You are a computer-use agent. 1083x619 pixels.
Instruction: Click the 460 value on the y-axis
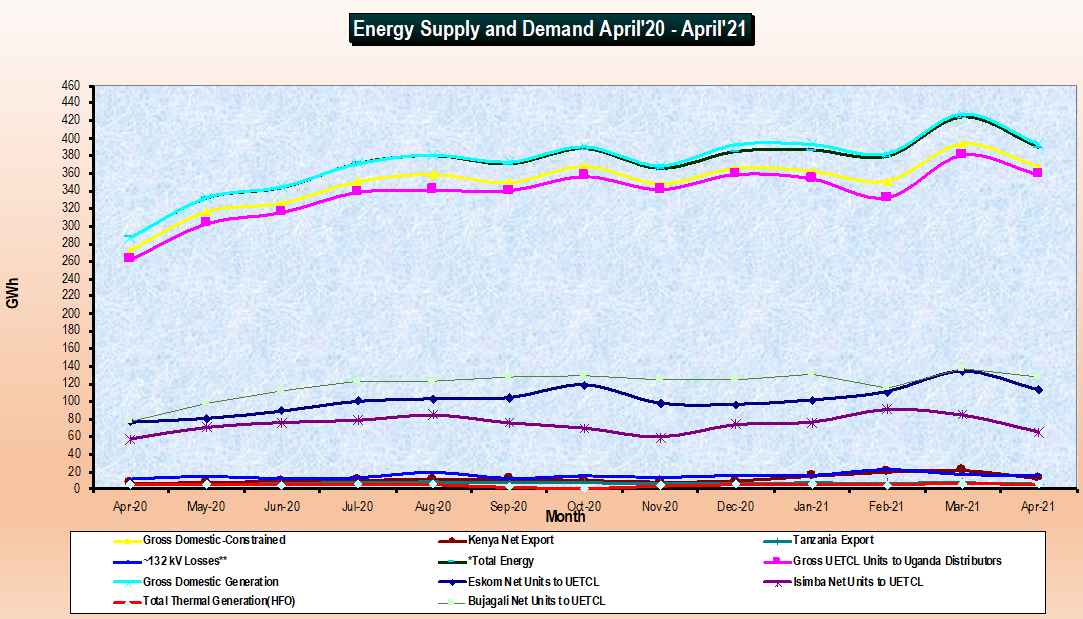pyautogui.click(x=70, y=86)
